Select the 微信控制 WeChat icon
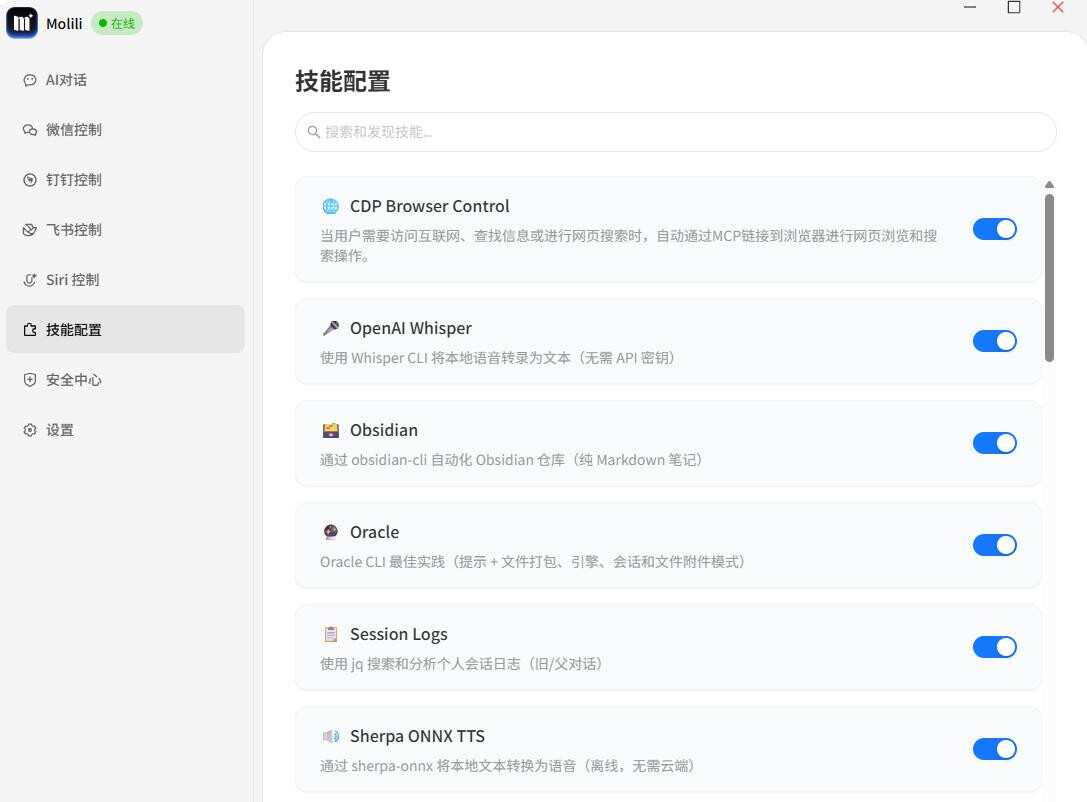 30,130
